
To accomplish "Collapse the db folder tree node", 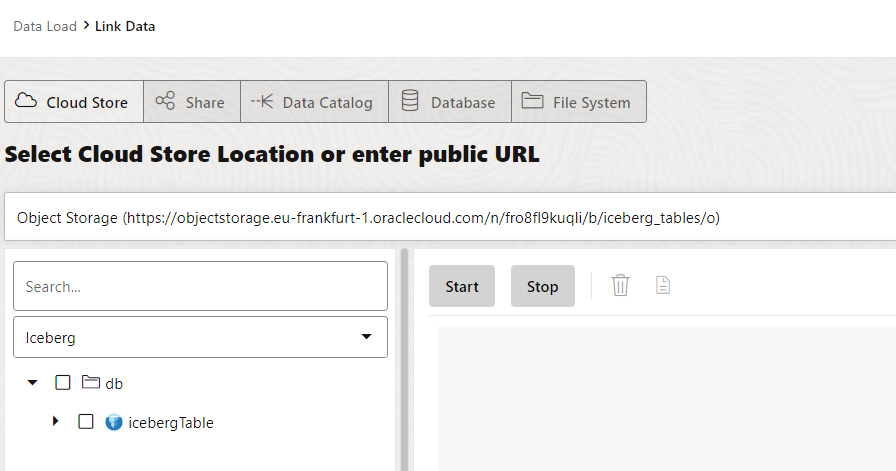I will pos(33,382).
